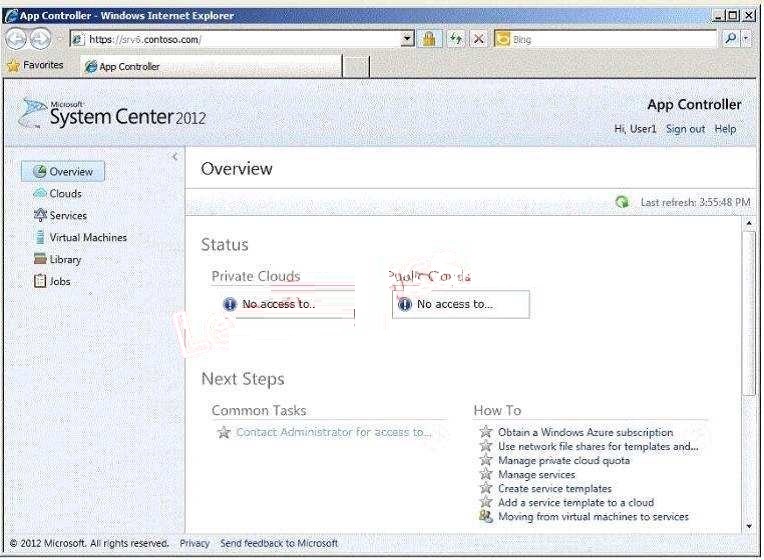Click the Favorites star icon
The width and height of the screenshot is (764, 560).
click(14, 65)
